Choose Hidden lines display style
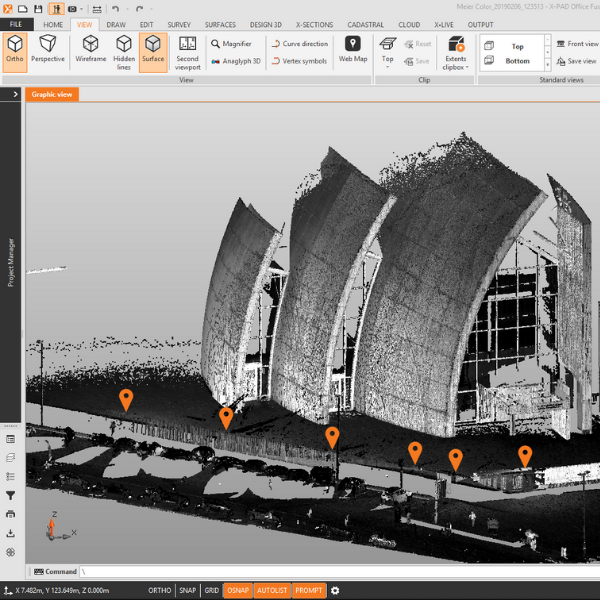Screen dimensions: 600x600 [124, 51]
